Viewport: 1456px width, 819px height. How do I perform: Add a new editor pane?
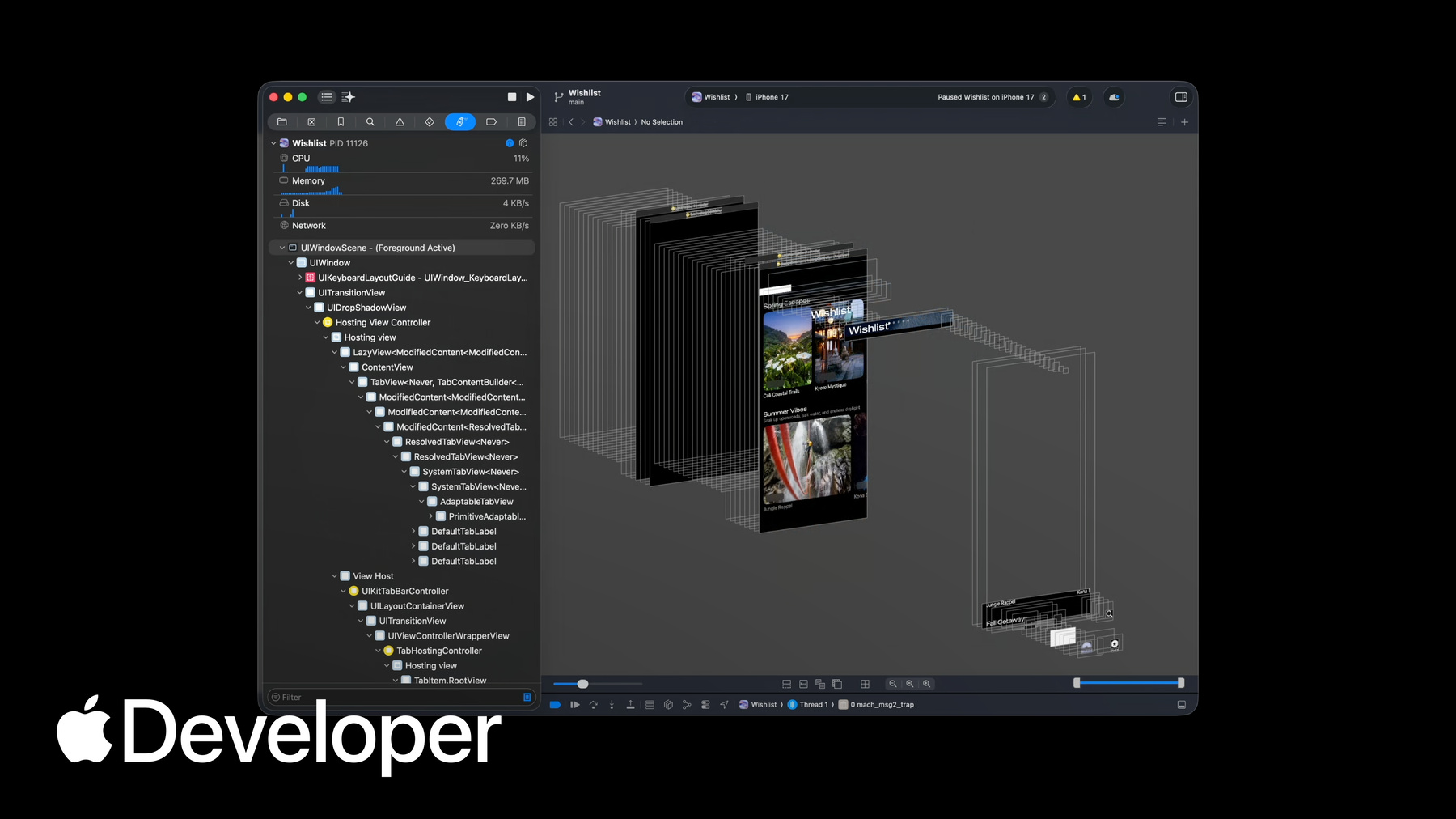pyautogui.click(x=1185, y=122)
